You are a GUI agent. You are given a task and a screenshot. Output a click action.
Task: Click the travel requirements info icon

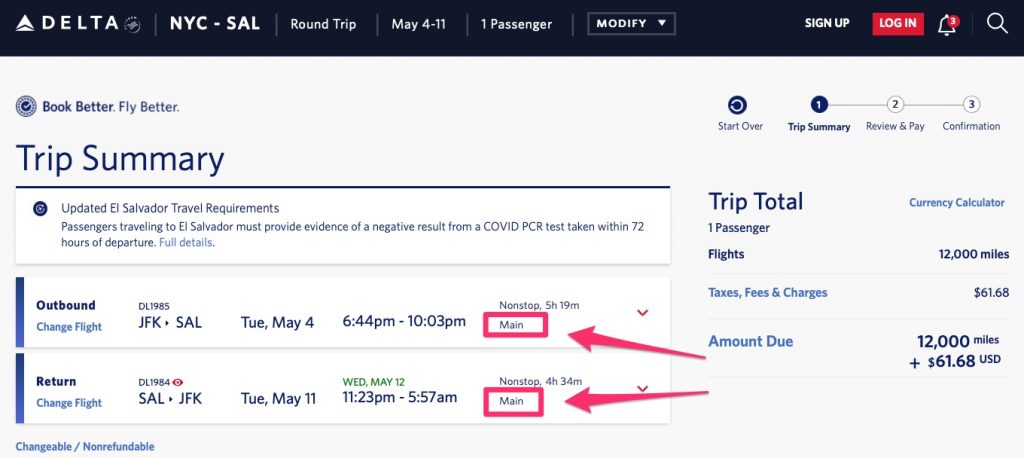pos(40,209)
